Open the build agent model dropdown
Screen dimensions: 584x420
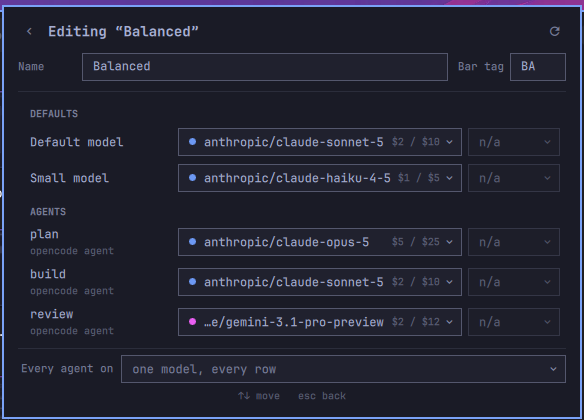(x=320, y=282)
